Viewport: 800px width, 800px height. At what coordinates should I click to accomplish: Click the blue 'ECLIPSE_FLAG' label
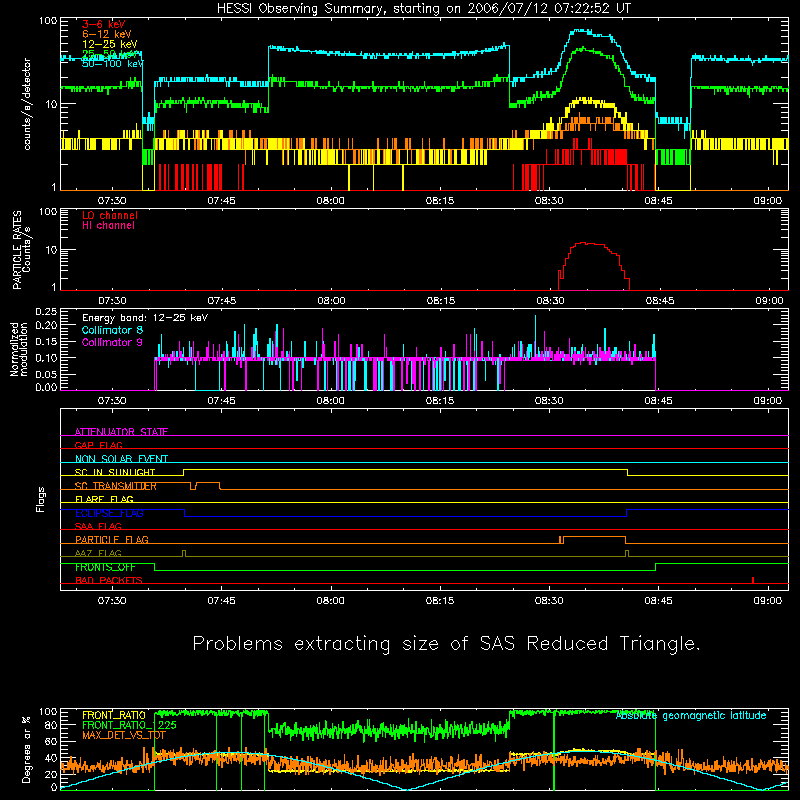[109, 513]
